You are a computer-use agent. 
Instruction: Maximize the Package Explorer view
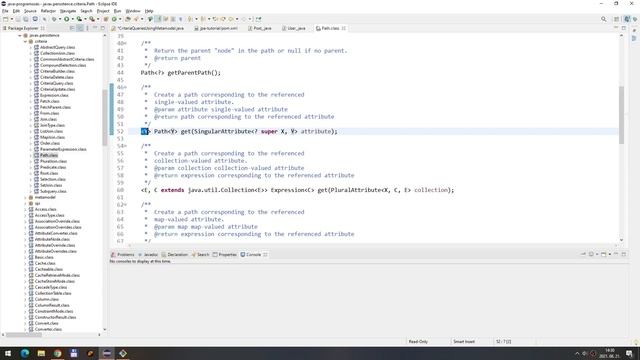pyautogui.click(x=103, y=28)
